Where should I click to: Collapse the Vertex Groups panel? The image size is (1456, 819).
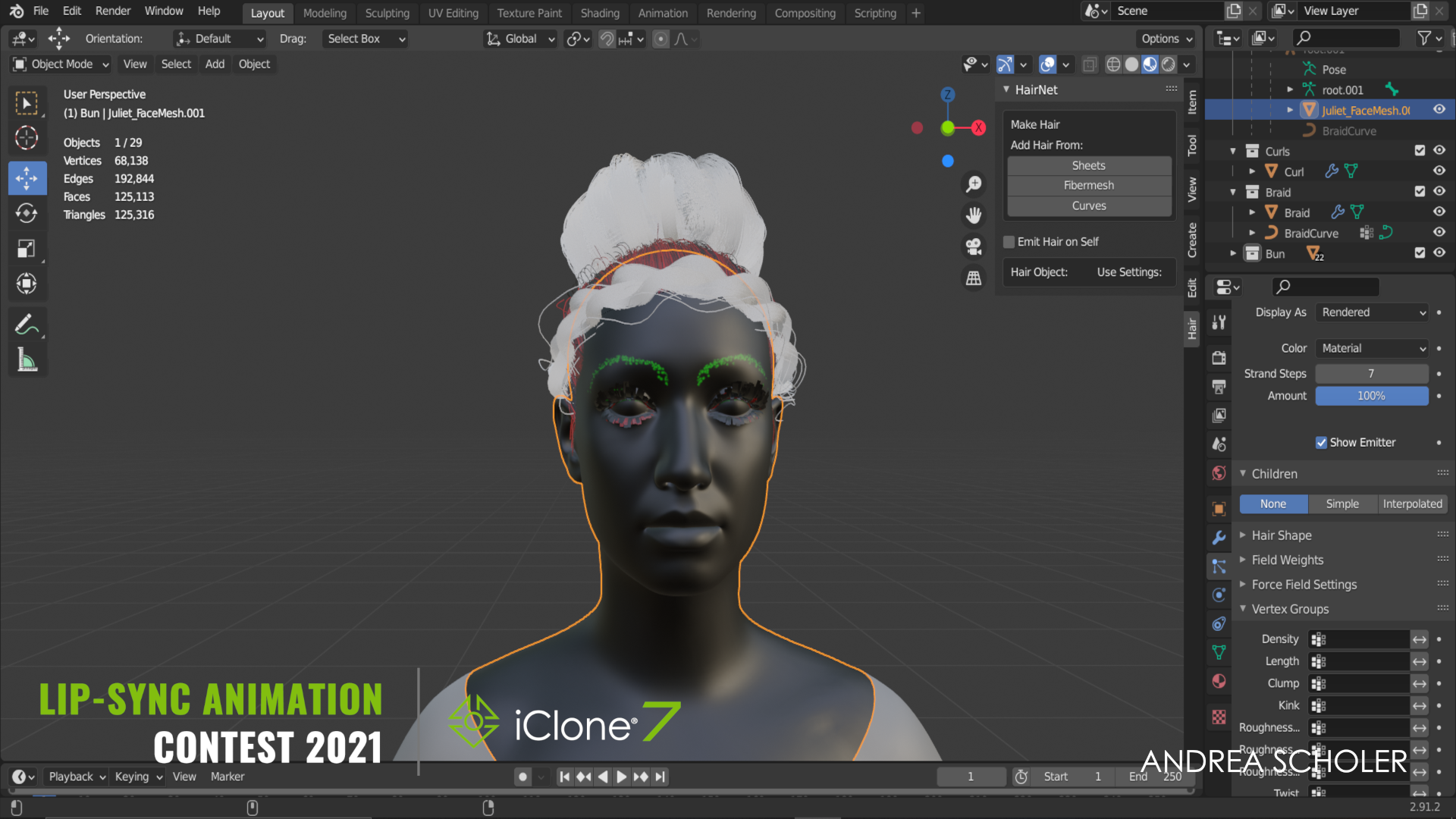(x=1290, y=609)
